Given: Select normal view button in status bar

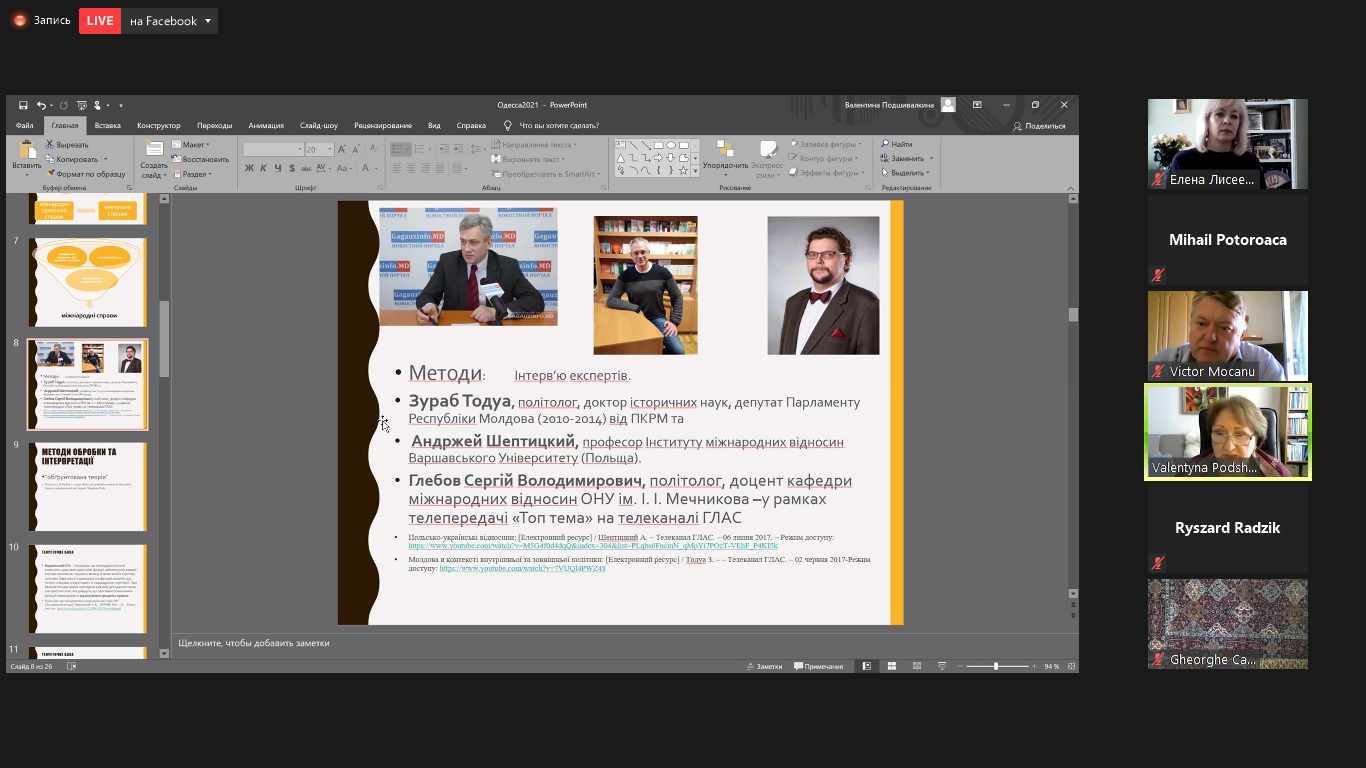Looking at the screenshot, I should [x=867, y=666].
